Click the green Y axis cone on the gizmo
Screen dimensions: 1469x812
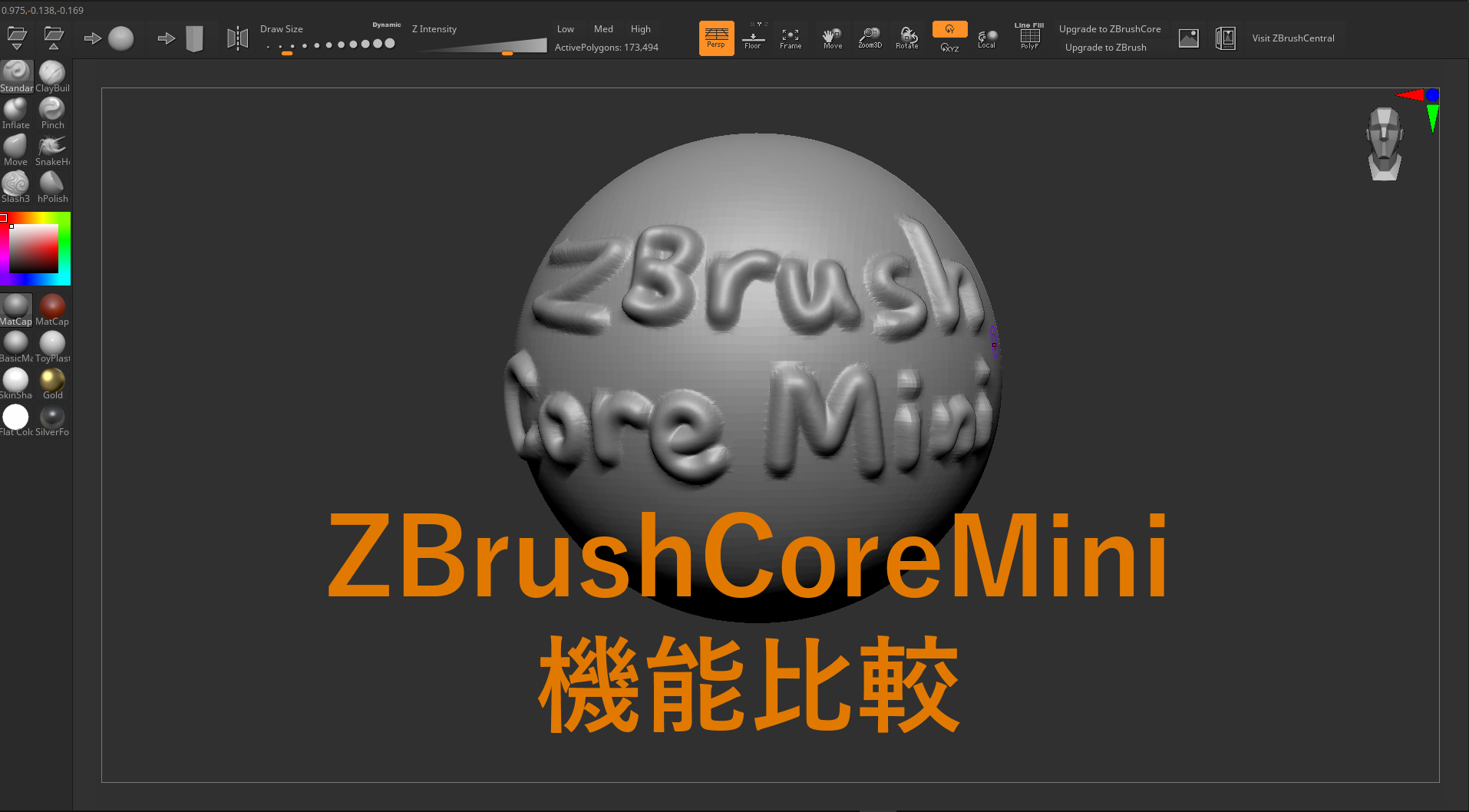(x=1432, y=117)
